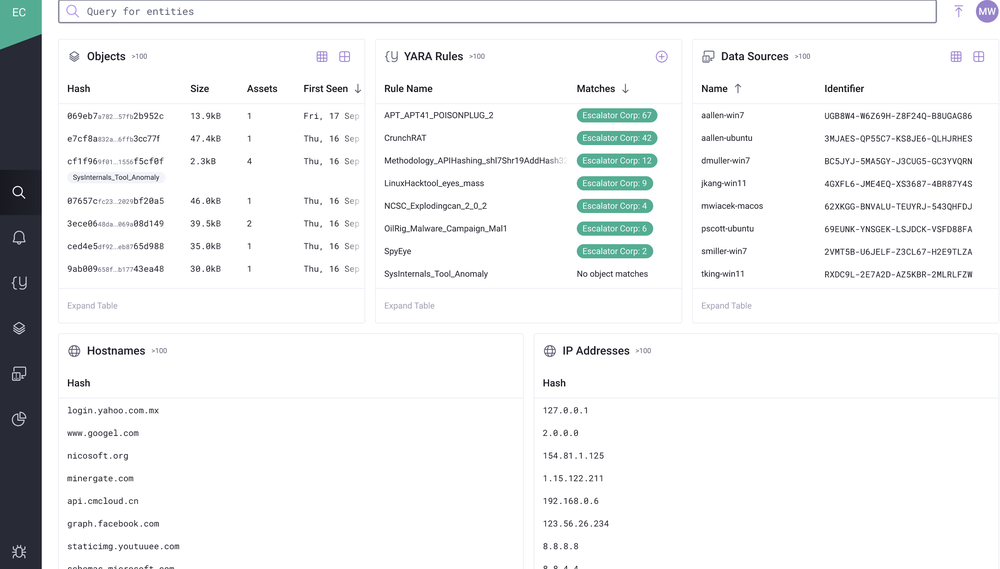Open Escalator Corp: 6 matches badge
This screenshot has height=569, width=1000.
614,228
